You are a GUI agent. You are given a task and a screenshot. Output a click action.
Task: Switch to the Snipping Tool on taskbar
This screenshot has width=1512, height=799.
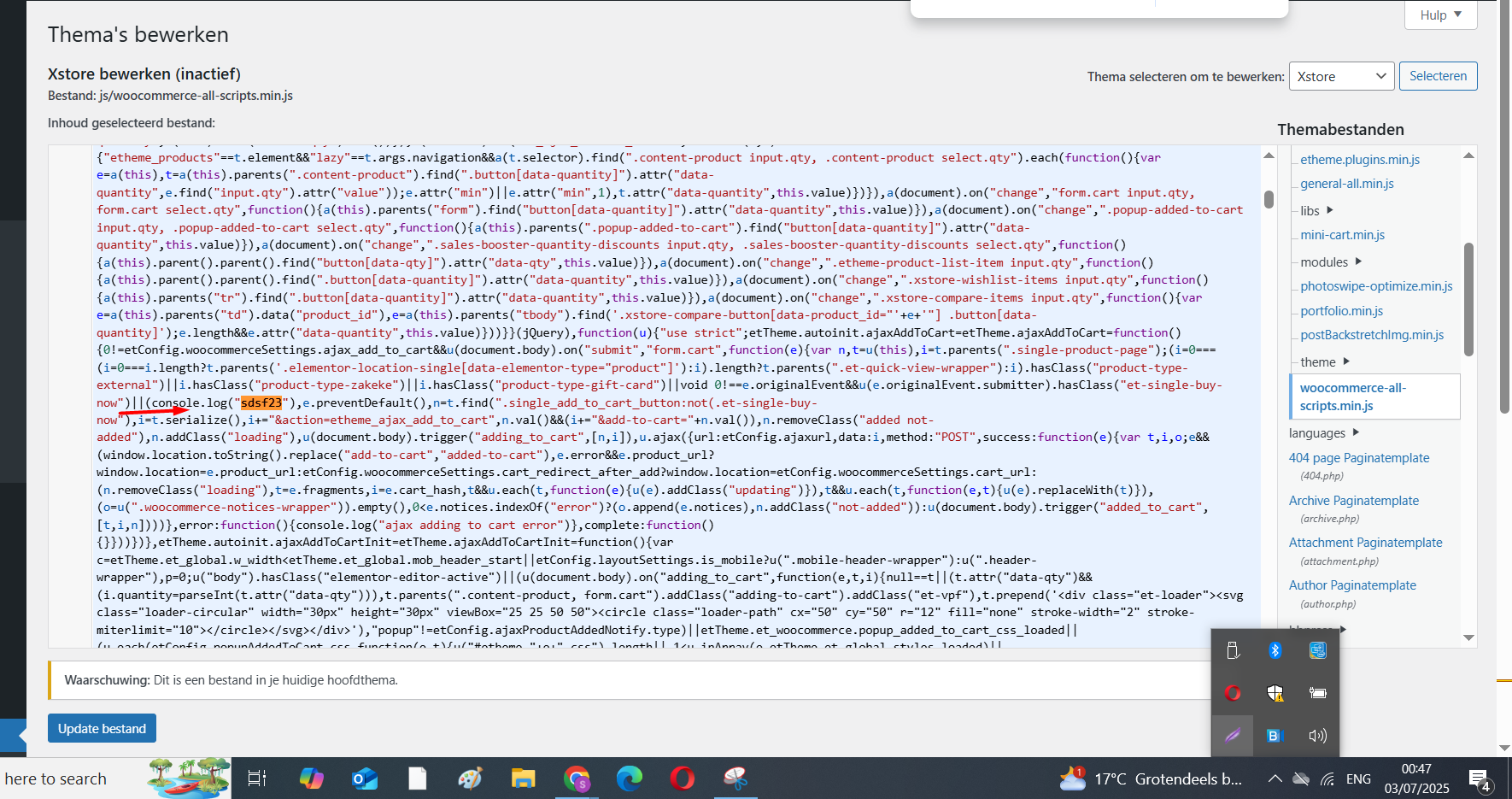735,778
